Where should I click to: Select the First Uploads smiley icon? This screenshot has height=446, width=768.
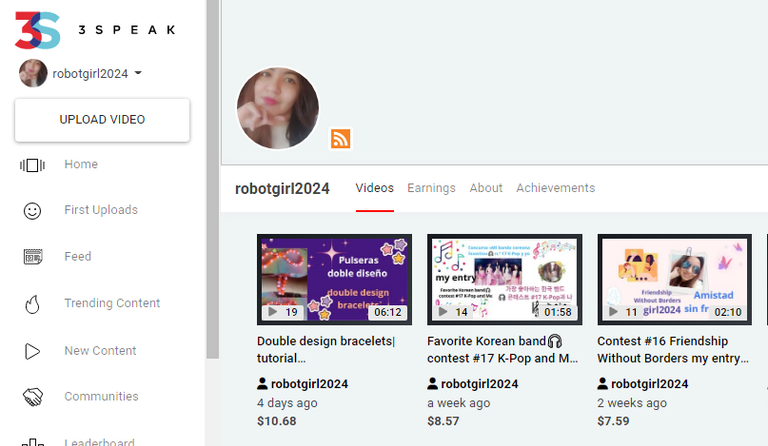[x=33, y=211]
